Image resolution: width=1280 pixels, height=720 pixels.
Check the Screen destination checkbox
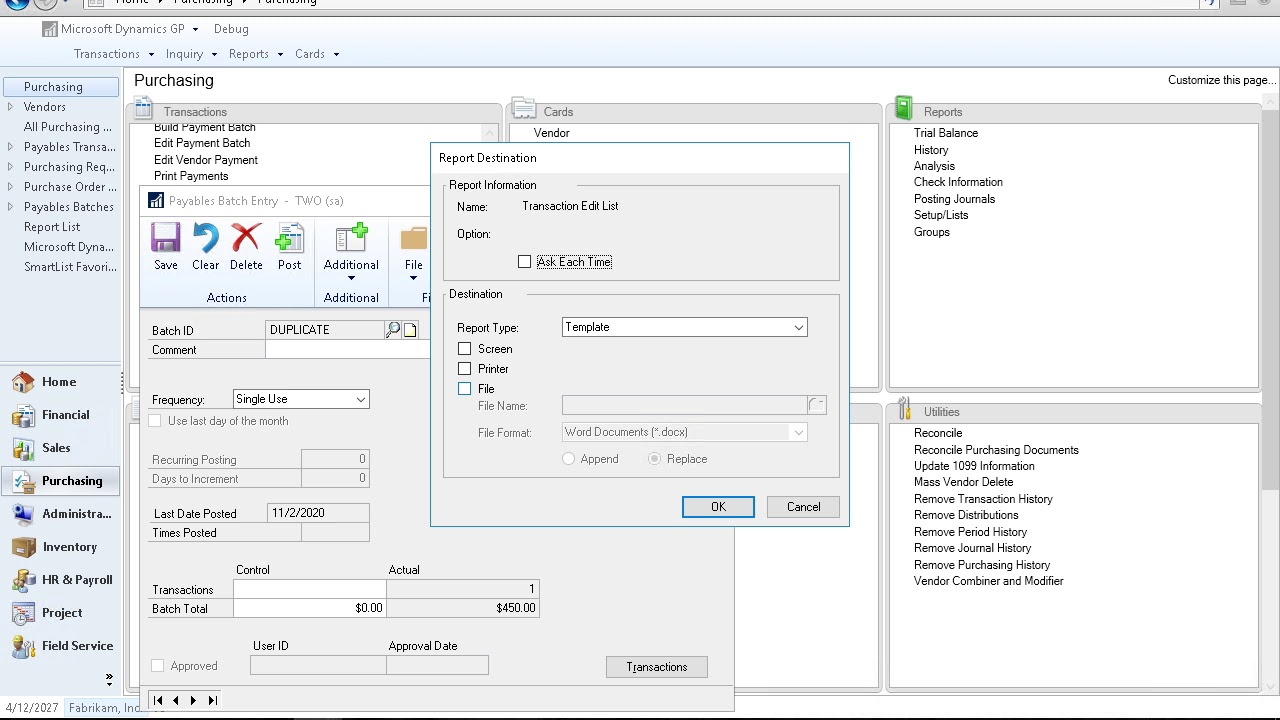click(464, 349)
